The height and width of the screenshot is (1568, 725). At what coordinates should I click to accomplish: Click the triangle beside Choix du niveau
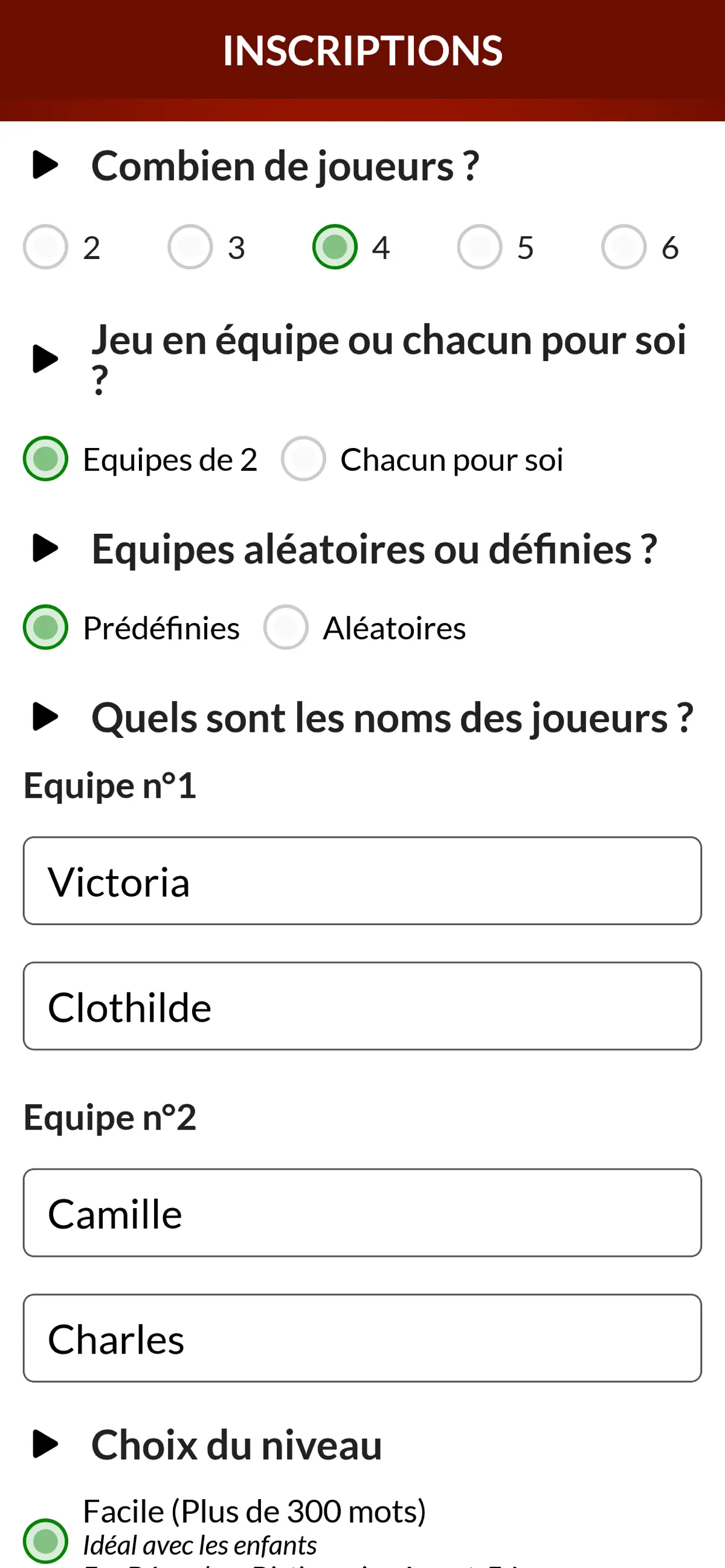tap(45, 1444)
